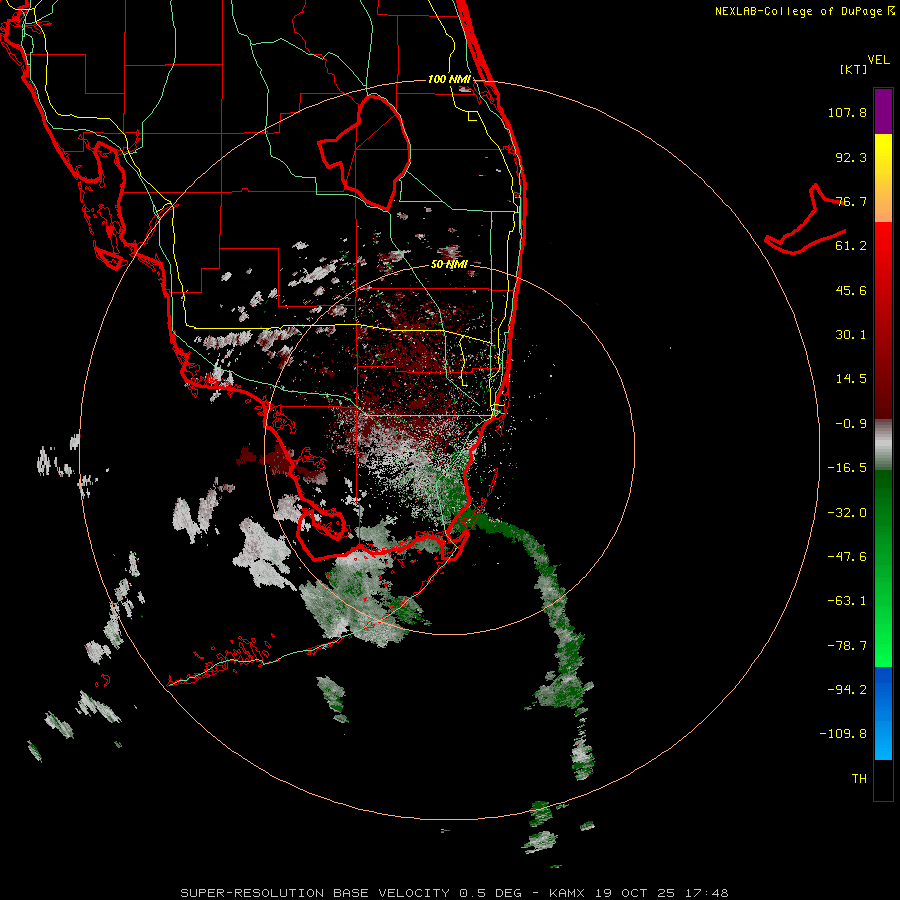This screenshot has height=900, width=900.
Task: Click the 14.5 velocity scale value
Action: (851, 379)
